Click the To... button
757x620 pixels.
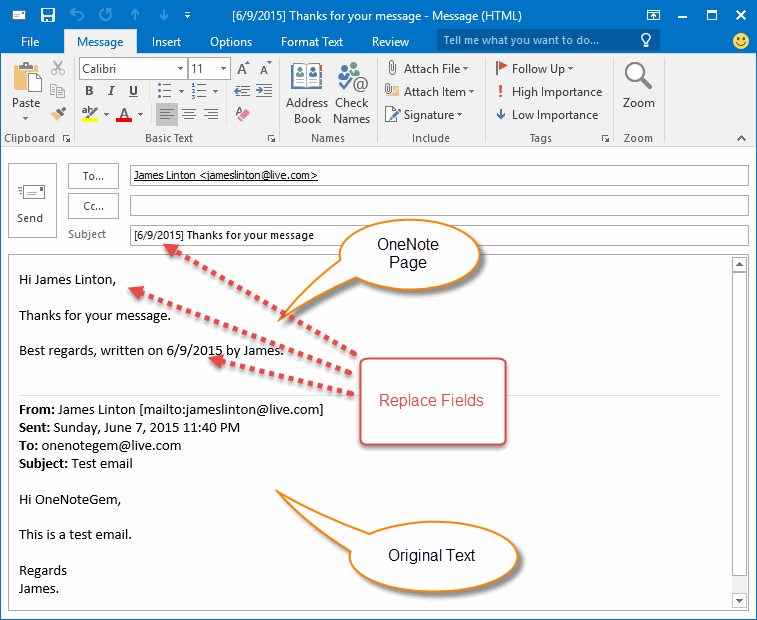pyautogui.click(x=93, y=176)
